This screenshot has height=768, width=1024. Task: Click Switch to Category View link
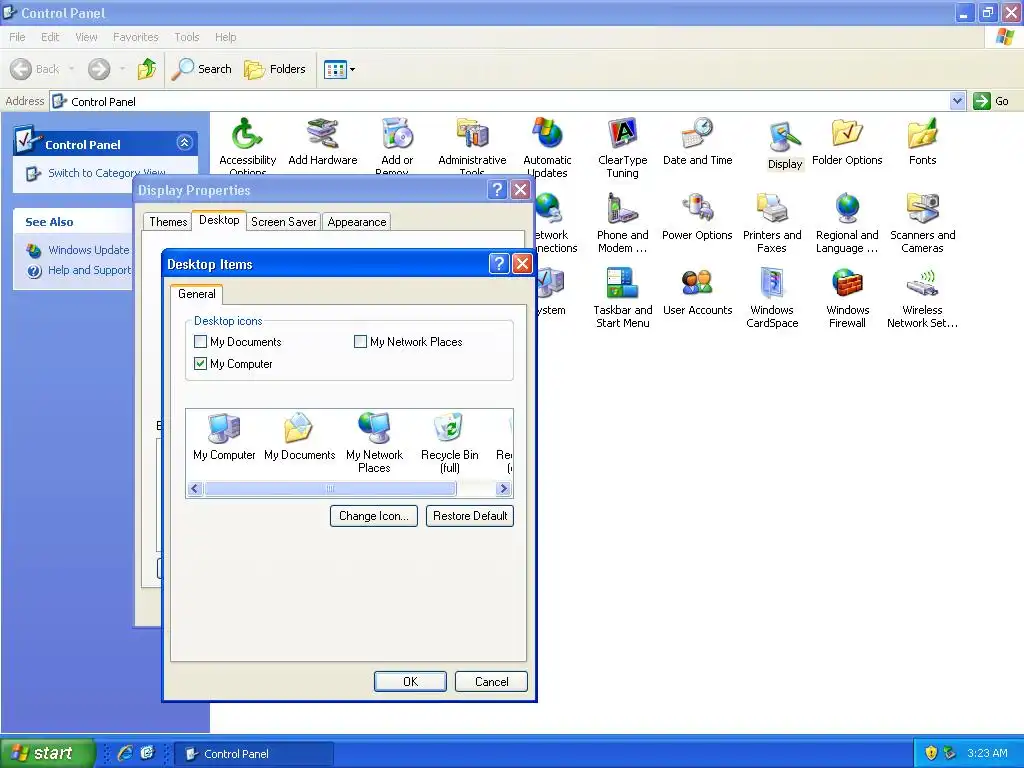106,173
